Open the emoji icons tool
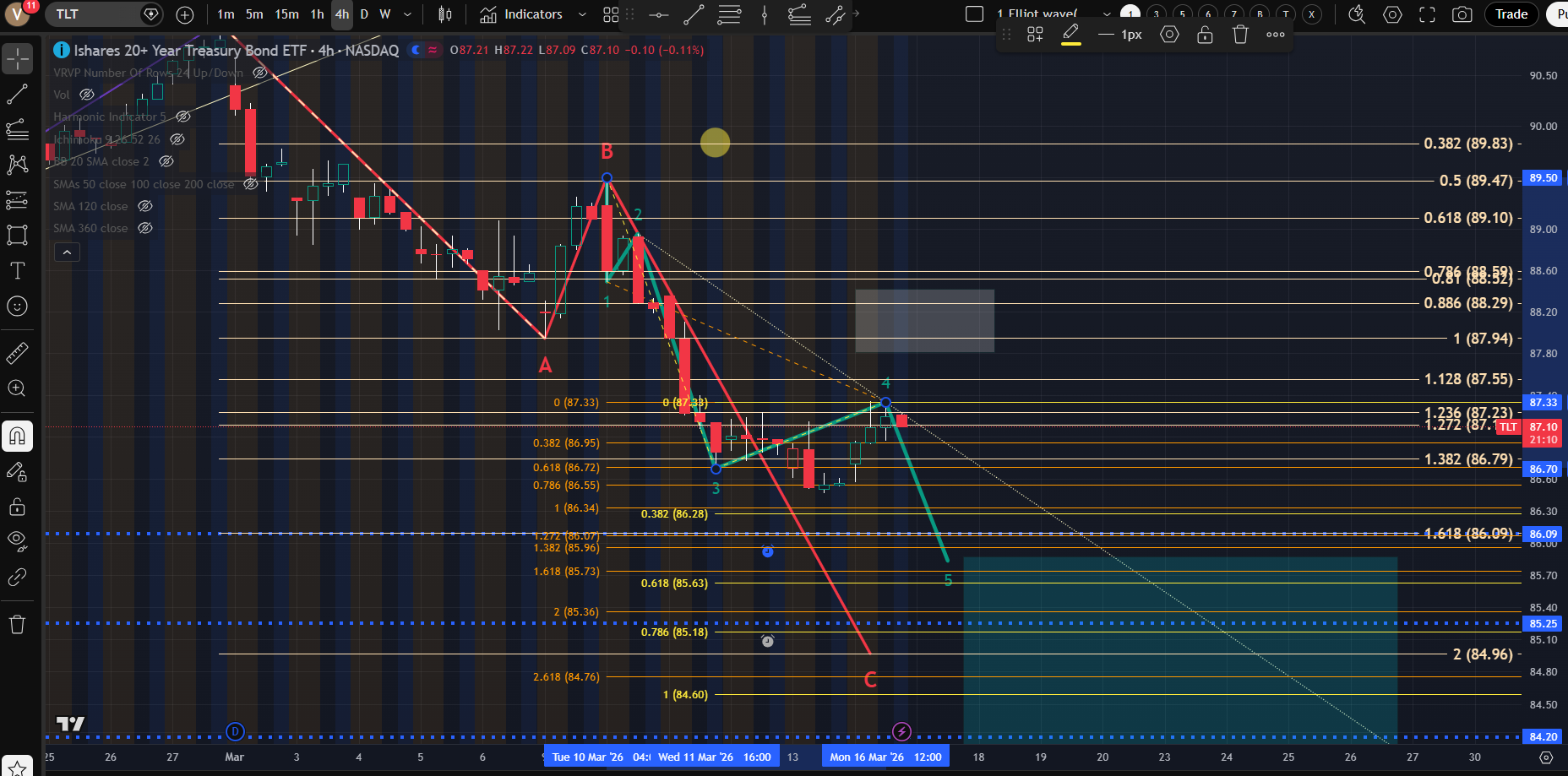The height and width of the screenshot is (776, 1568). click(17, 307)
